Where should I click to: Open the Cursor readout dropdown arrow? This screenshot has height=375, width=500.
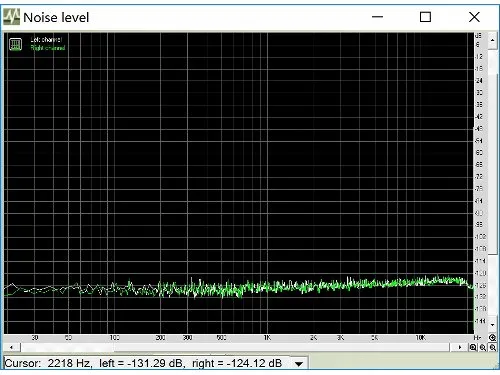[x=299, y=364]
